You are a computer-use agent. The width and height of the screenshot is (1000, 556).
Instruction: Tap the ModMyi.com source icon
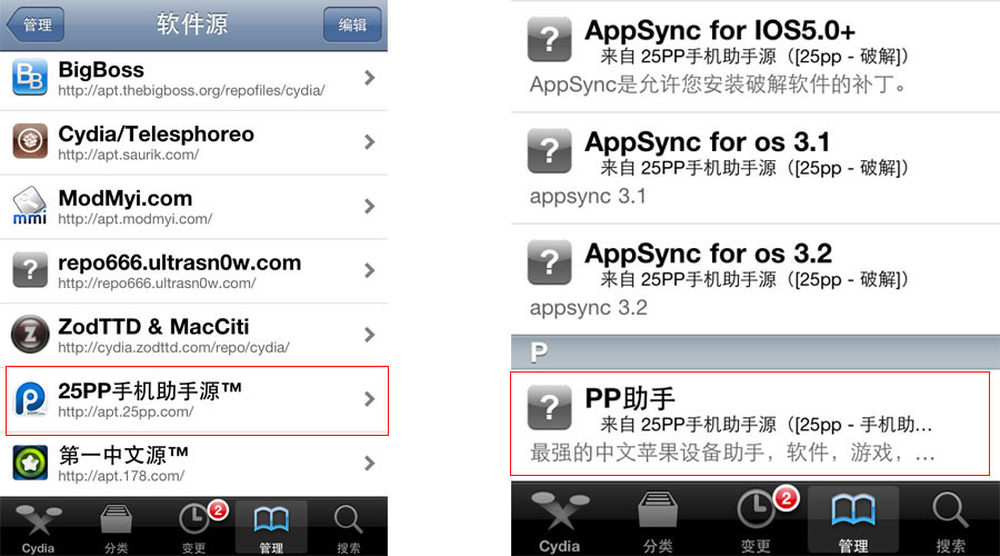[29, 205]
